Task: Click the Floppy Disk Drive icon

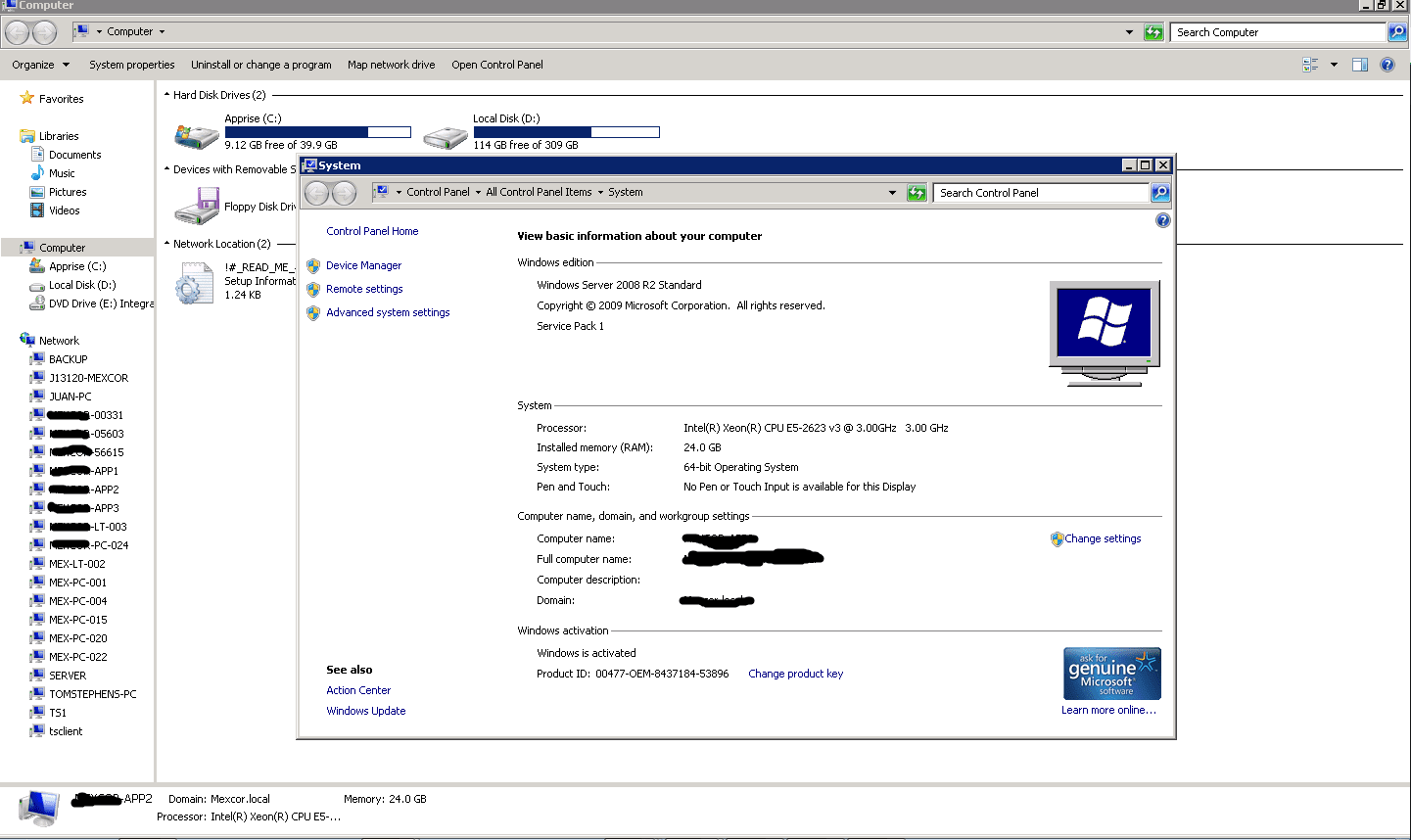Action: click(x=196, y=207)
